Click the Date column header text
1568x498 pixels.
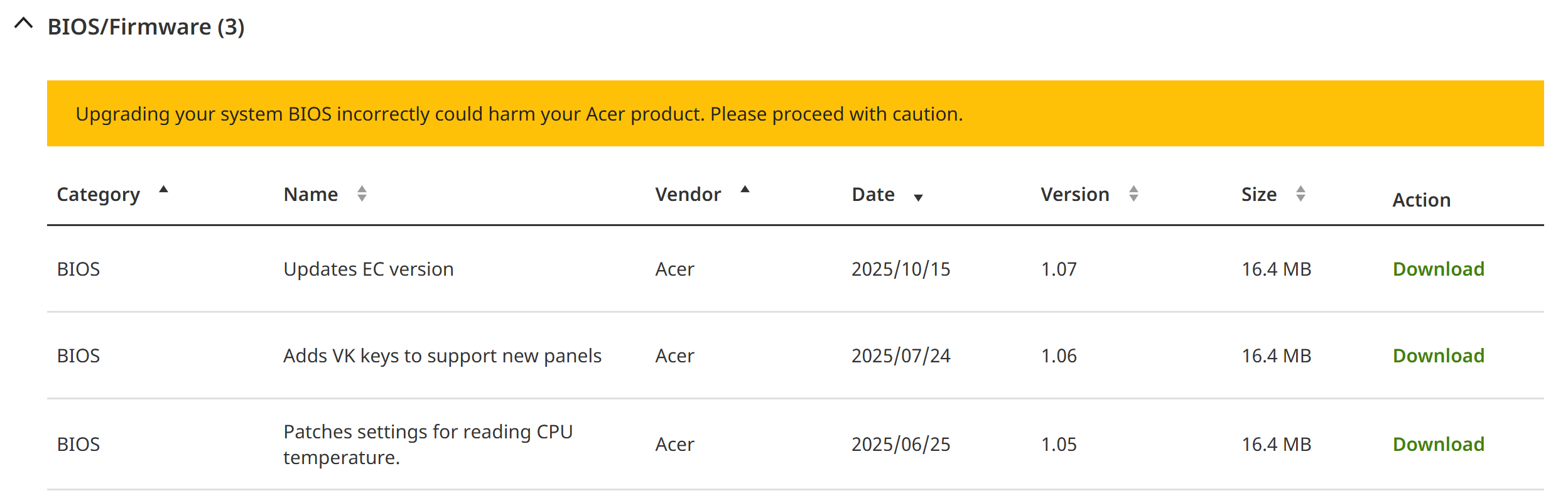point(873,195)
